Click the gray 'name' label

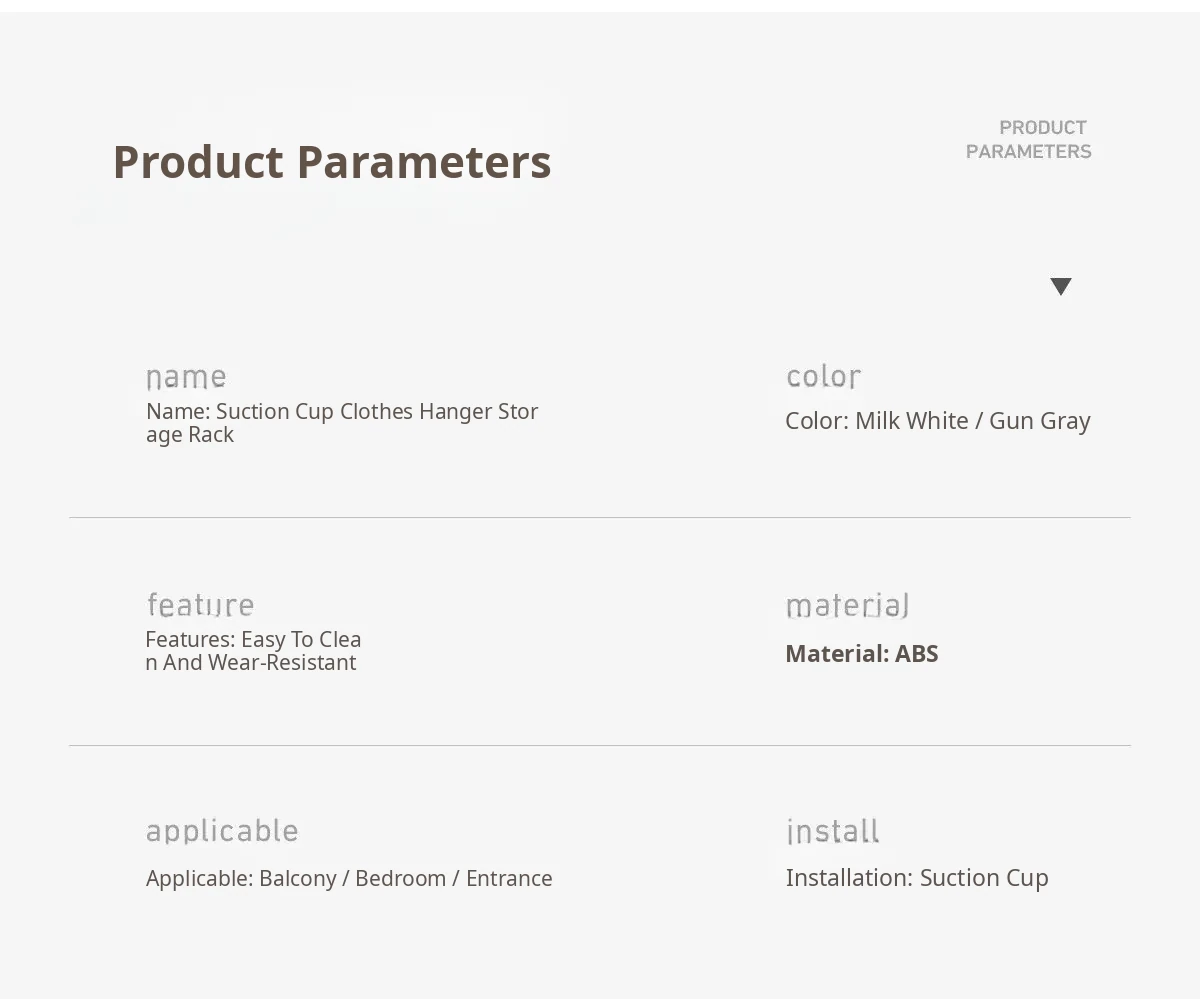186,377
